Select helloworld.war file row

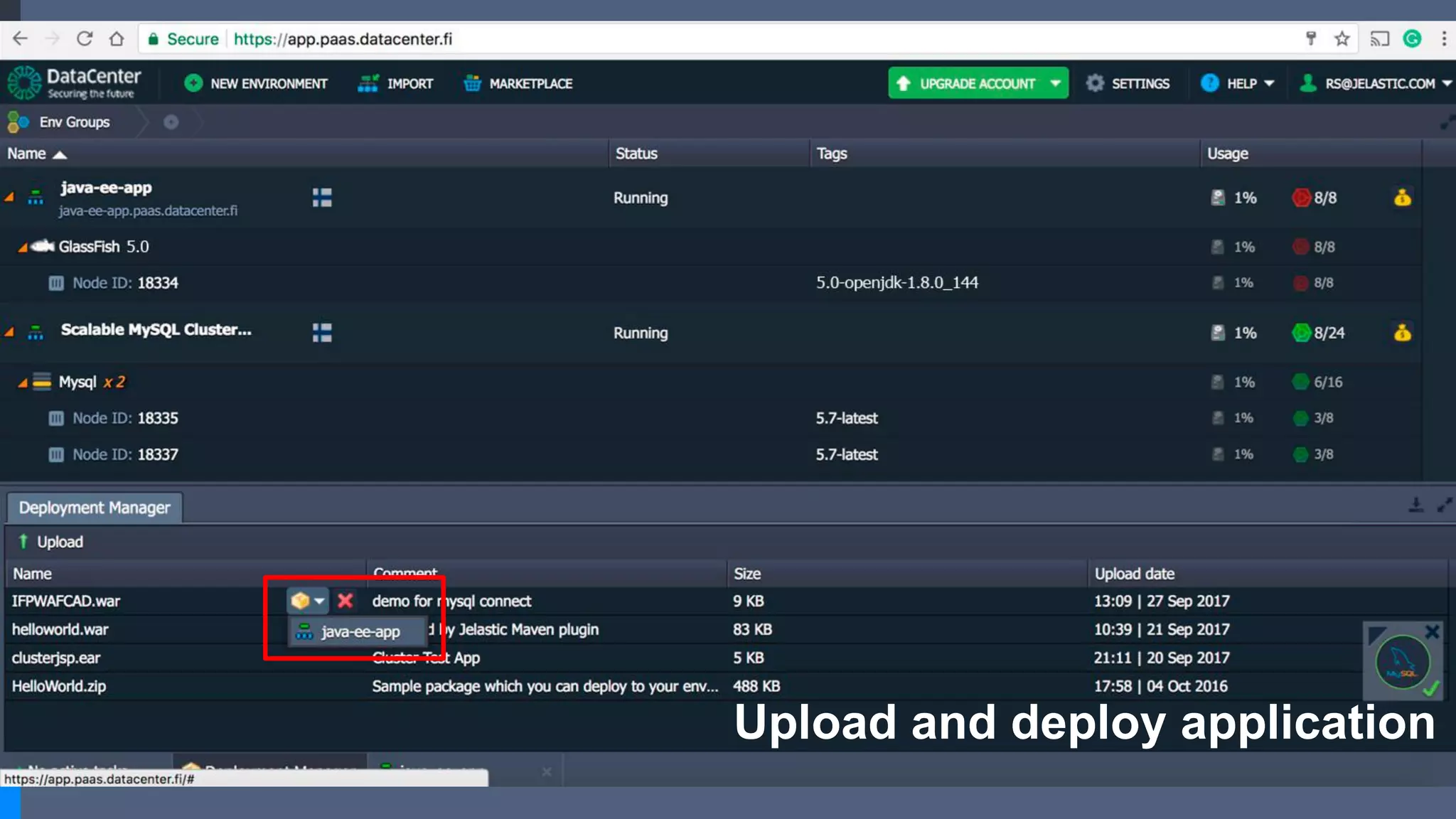click(x=727, y=630)
